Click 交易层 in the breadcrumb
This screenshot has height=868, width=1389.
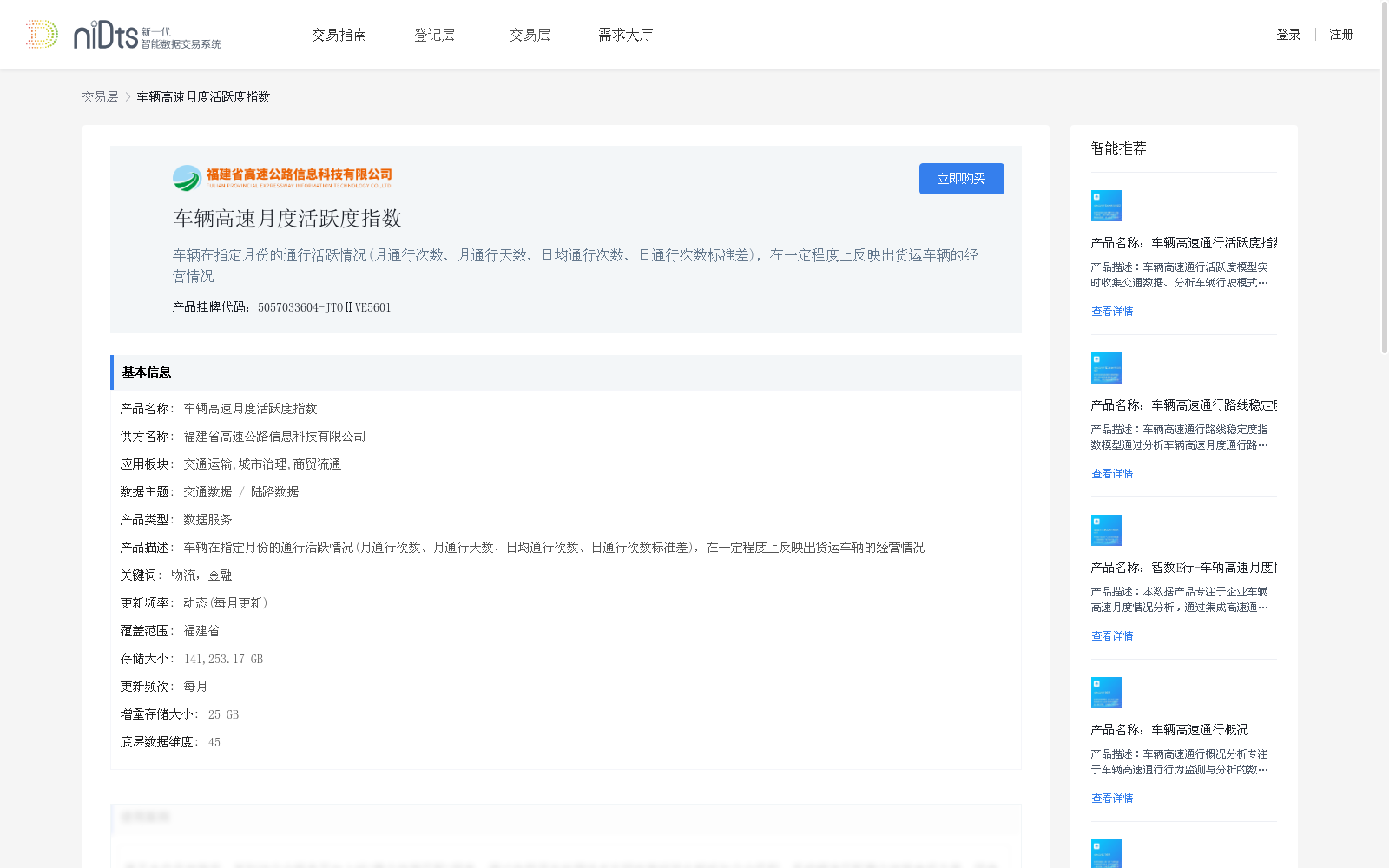[x=100, y=97]
